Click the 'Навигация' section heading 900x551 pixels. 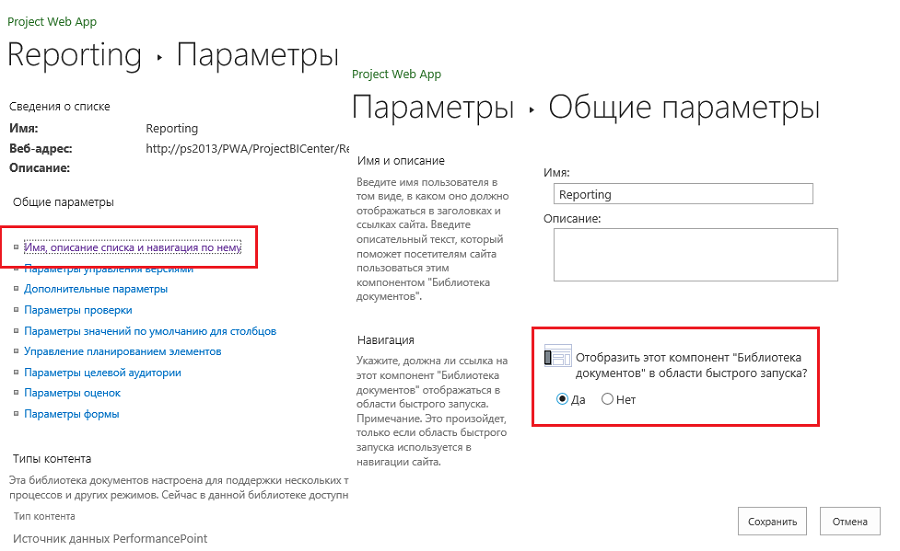pos(386,340)
